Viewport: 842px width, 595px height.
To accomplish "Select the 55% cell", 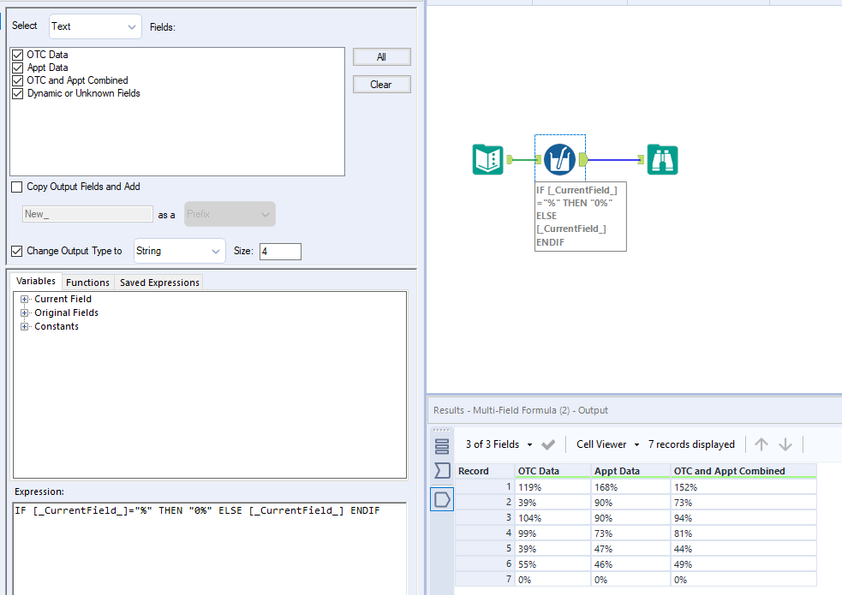I will pyautogui.click(x=552, y=564).
